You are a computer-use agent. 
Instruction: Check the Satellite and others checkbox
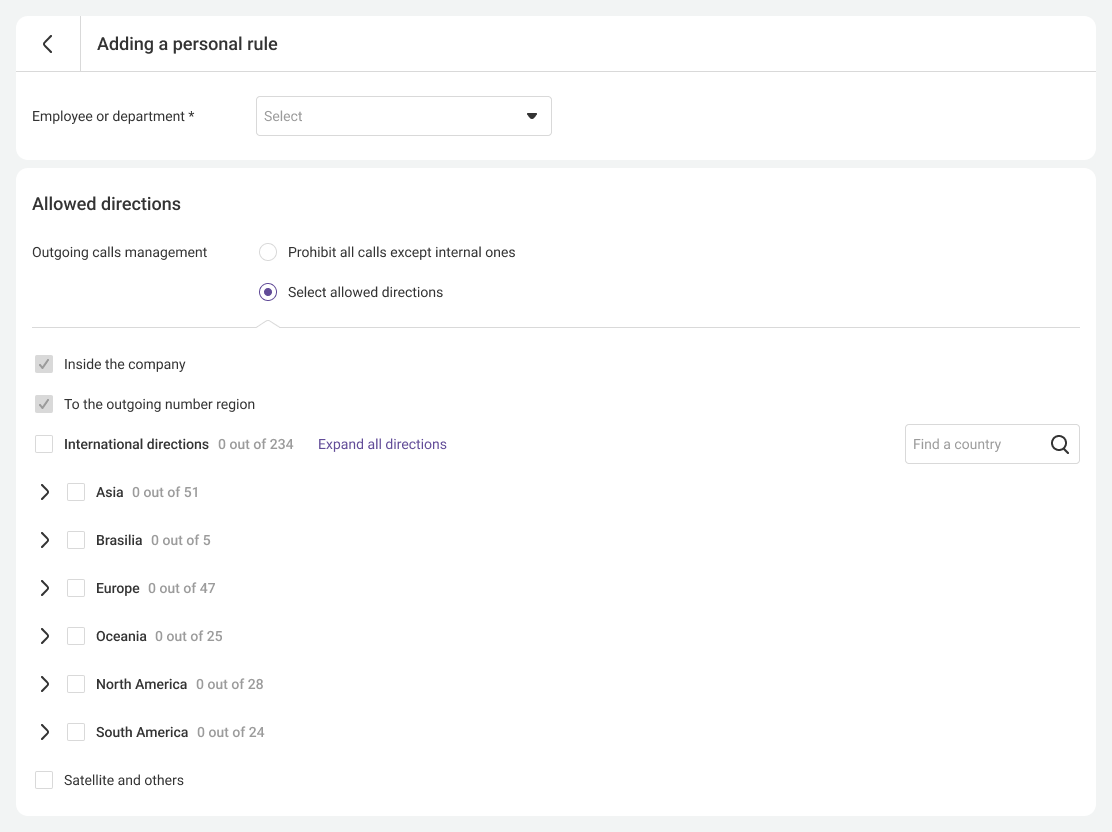point(44,780)
